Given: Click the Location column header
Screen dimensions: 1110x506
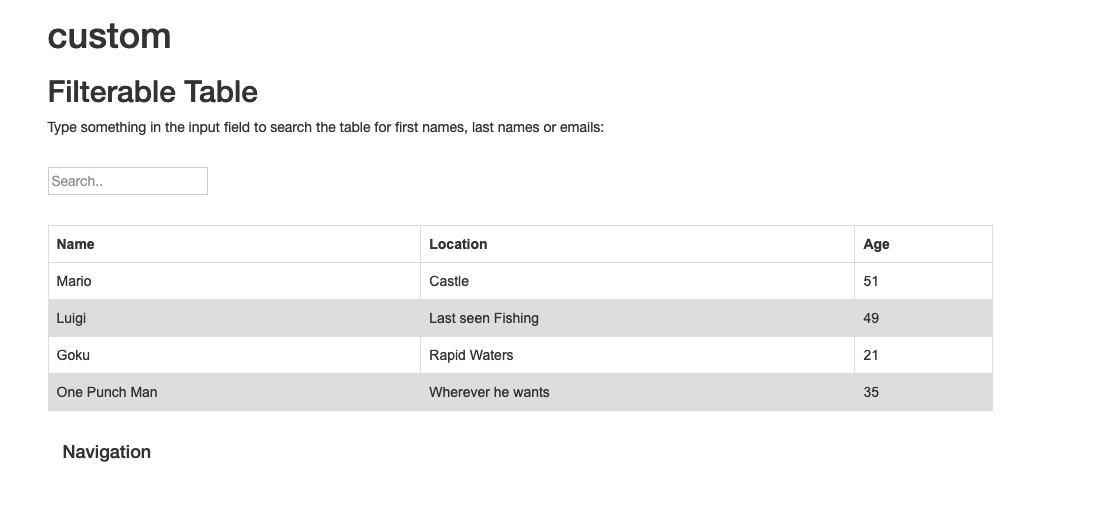Looking at the screenshot, I should [458, 244].
